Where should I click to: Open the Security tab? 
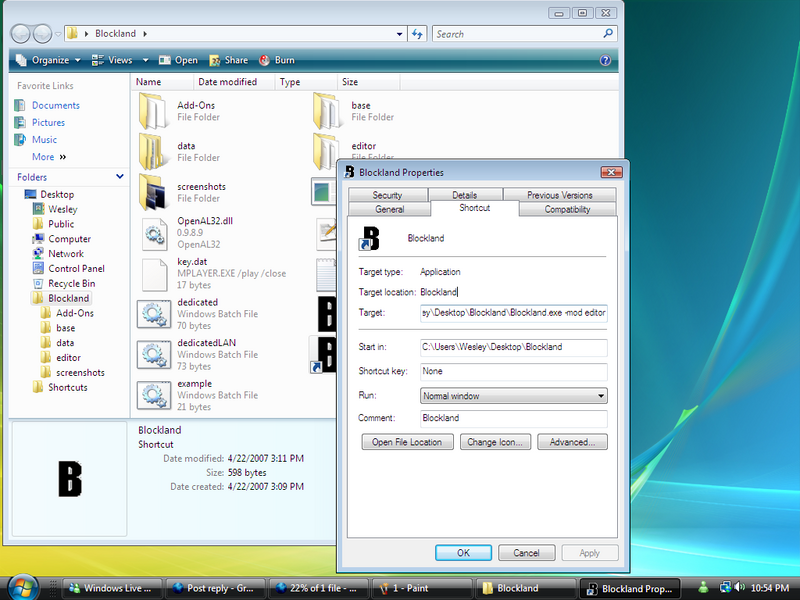(x=387, y=195)
